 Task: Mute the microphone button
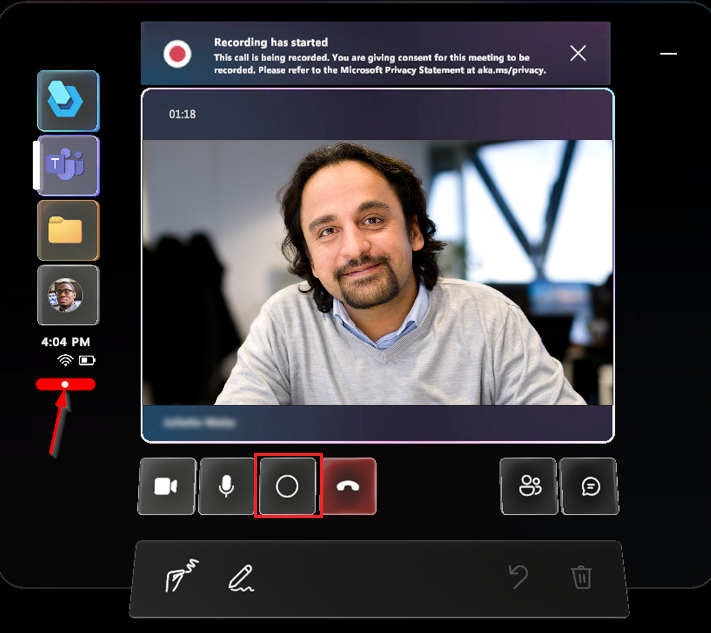click(226, 487)
